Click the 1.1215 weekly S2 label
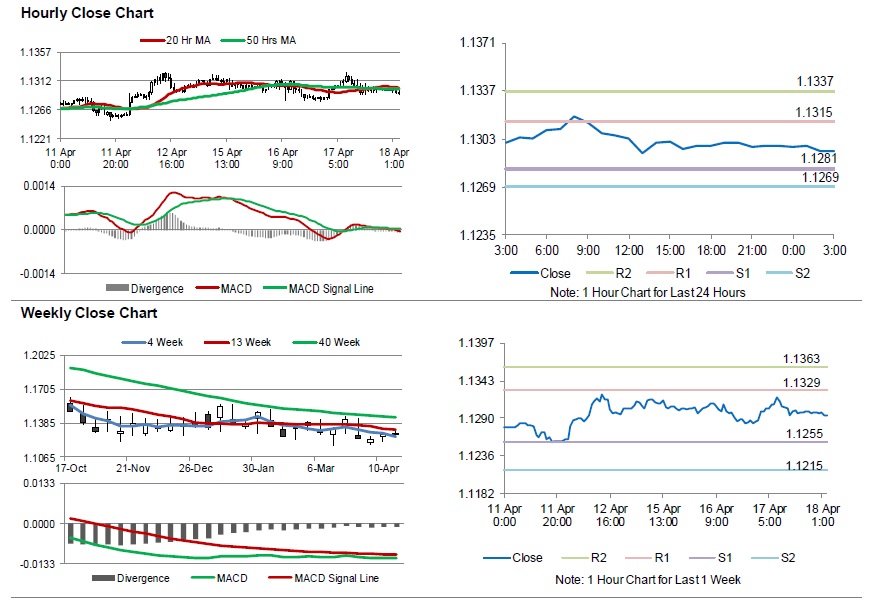Image resolution: width=873 pixels, height=601 pixels. [803, 466]
